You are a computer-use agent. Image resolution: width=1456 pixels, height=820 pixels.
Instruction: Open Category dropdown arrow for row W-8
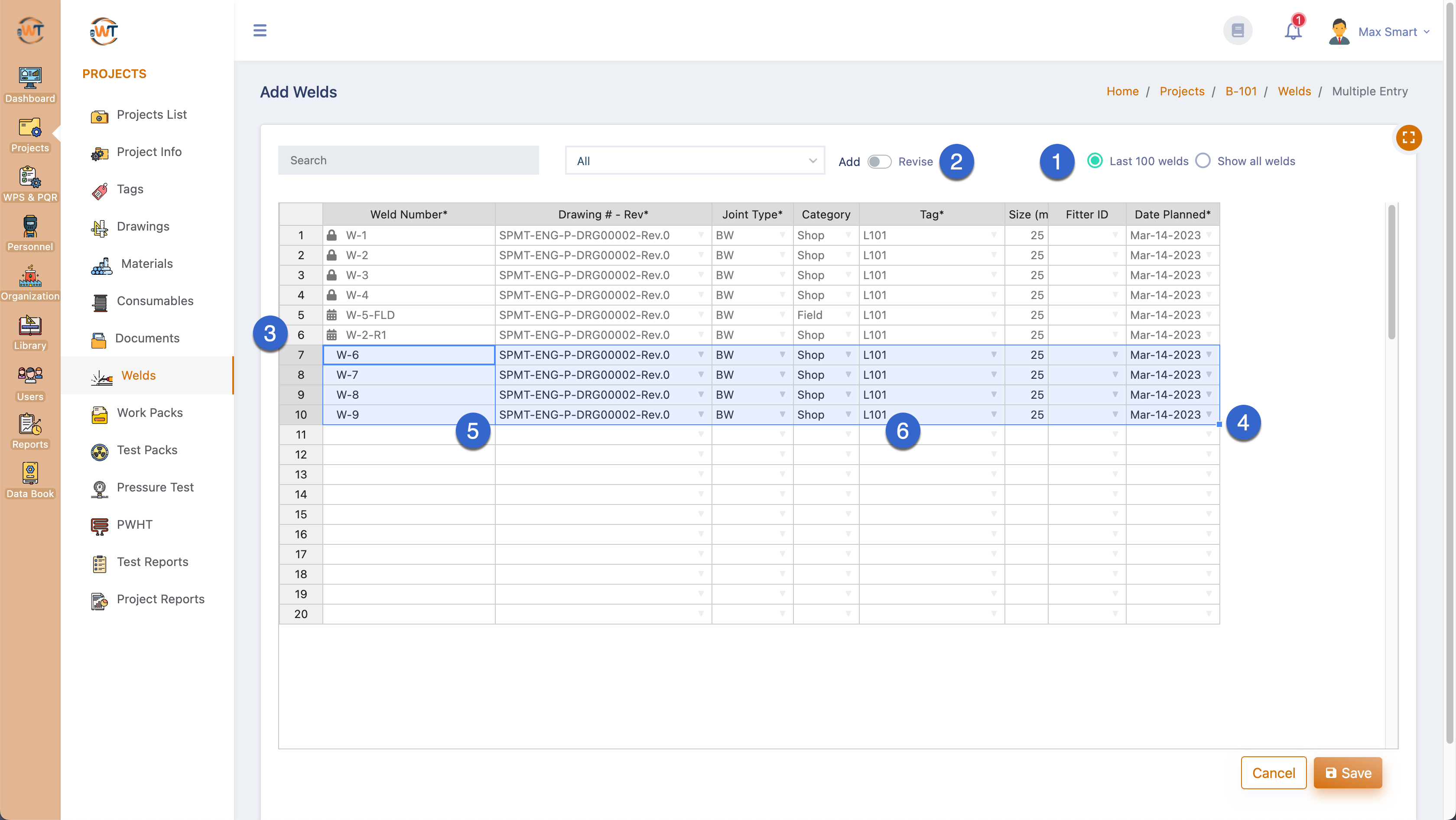tap(848, 394)
